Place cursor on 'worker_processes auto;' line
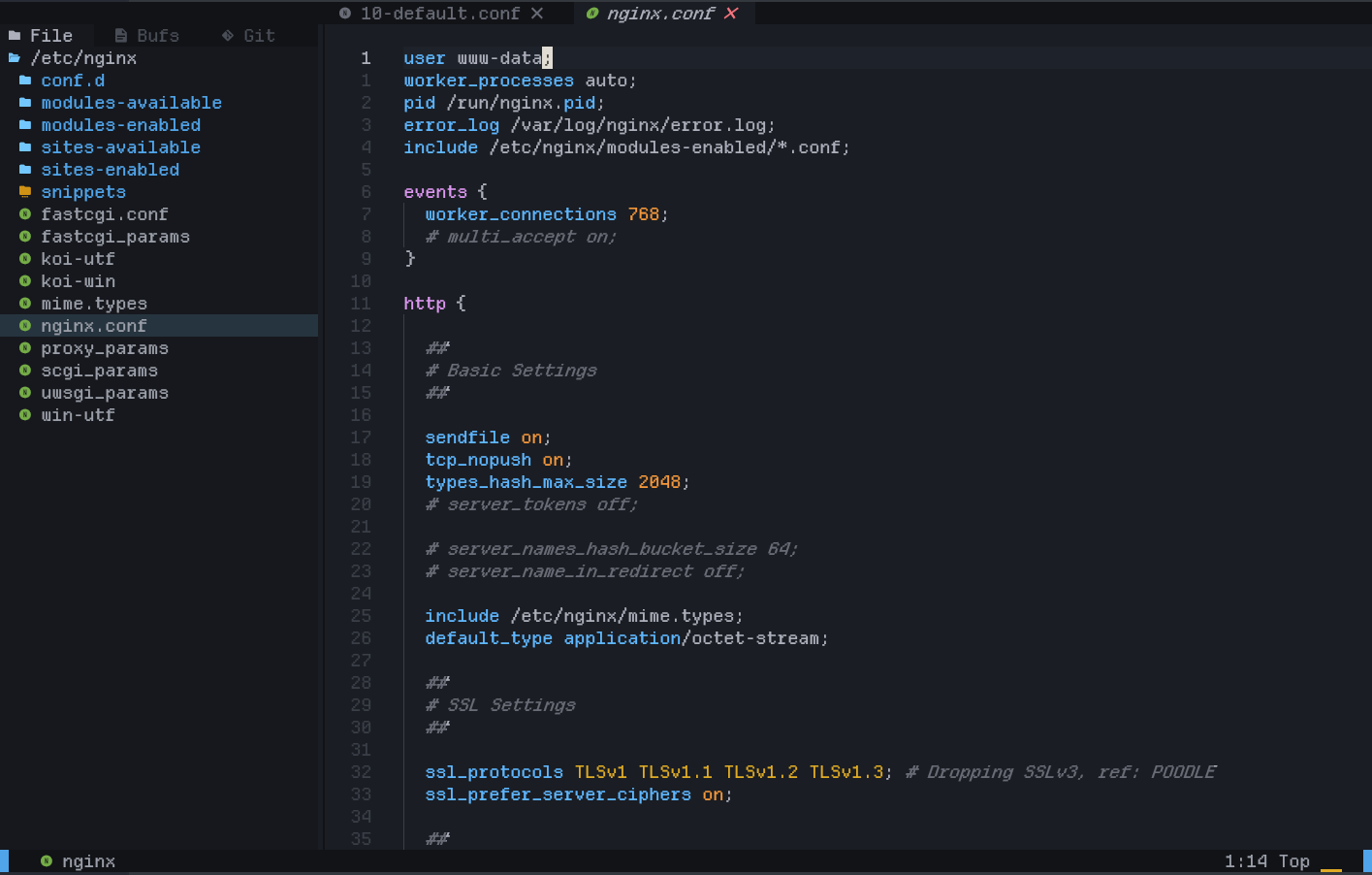Viewport: 1372px width, 875px height. tap(520, 81)
